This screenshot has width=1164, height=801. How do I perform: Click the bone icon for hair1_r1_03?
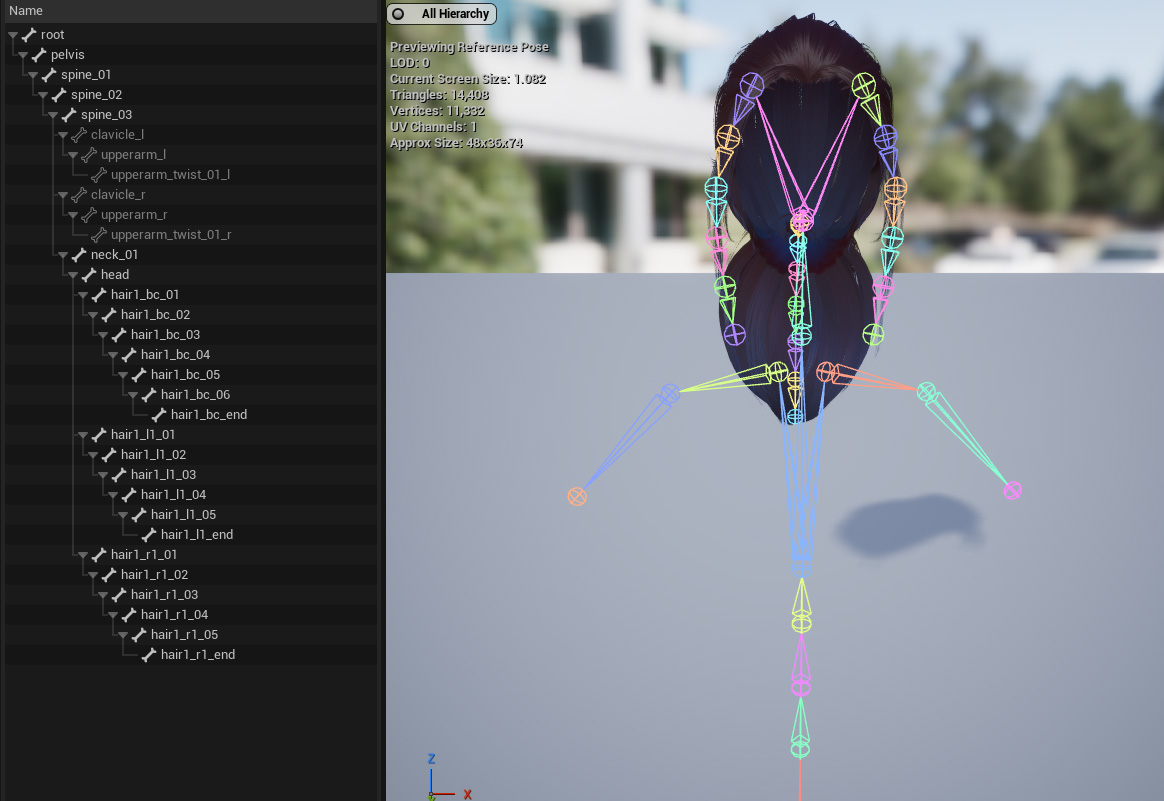point(119,595)
